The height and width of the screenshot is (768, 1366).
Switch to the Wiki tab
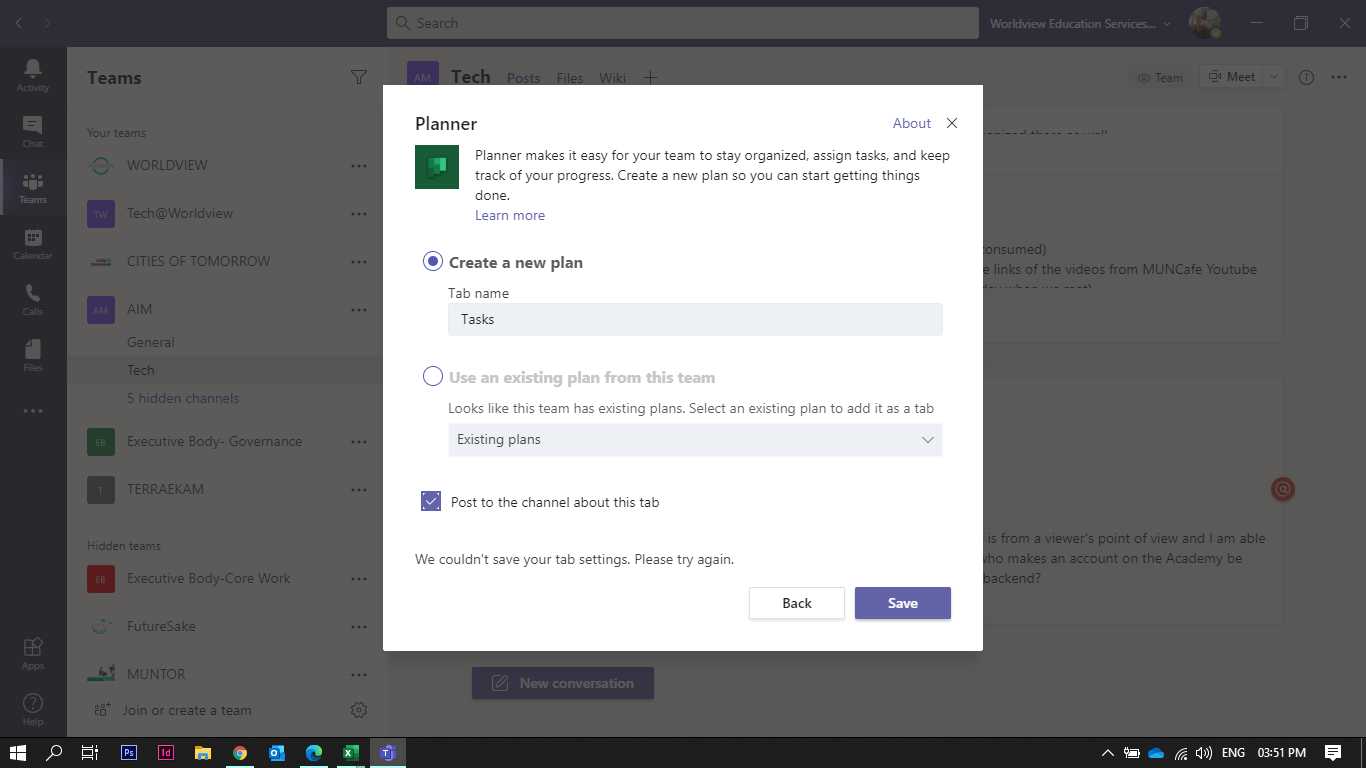point(612,77)
